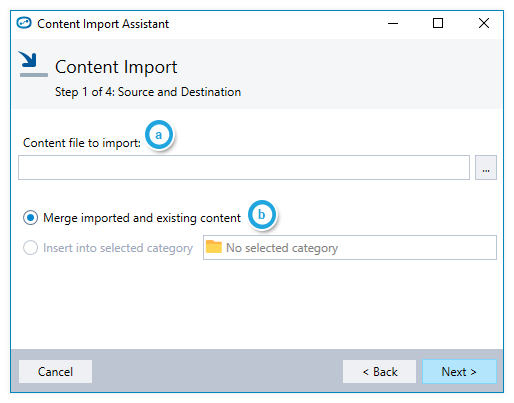Image resolution: width=514 pixels, height=403 pixels.
Task: Proceed with the Next button
Action: point(459,371)
